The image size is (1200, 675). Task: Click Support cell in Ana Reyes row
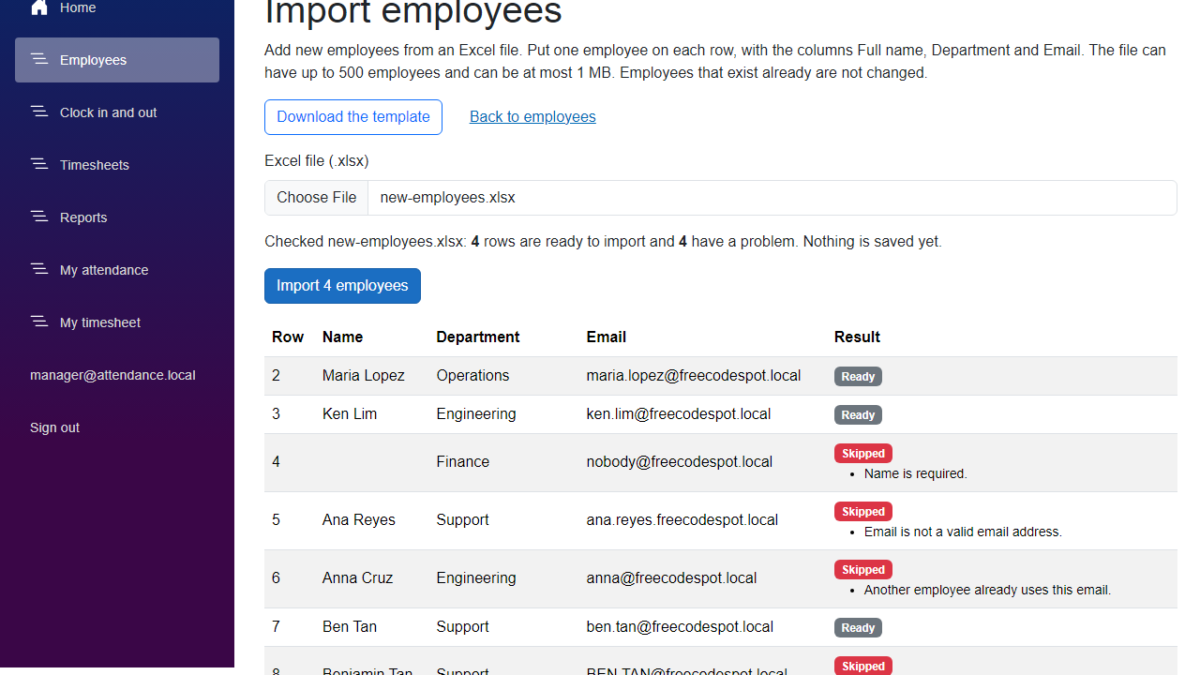[462, 520]
